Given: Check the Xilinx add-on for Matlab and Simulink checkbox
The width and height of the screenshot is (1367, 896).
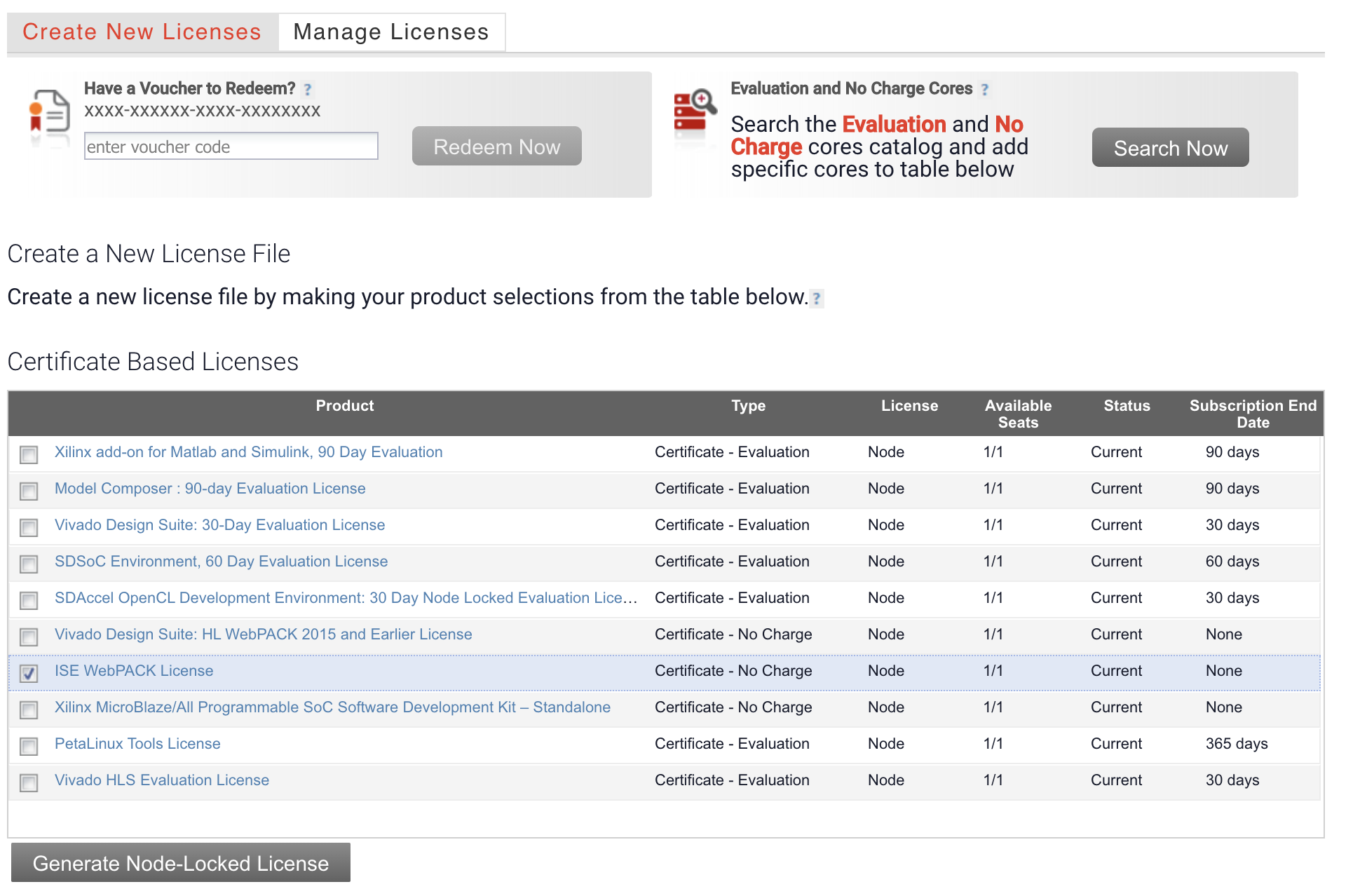Looking at the screenshot, I should click(29, 454).
